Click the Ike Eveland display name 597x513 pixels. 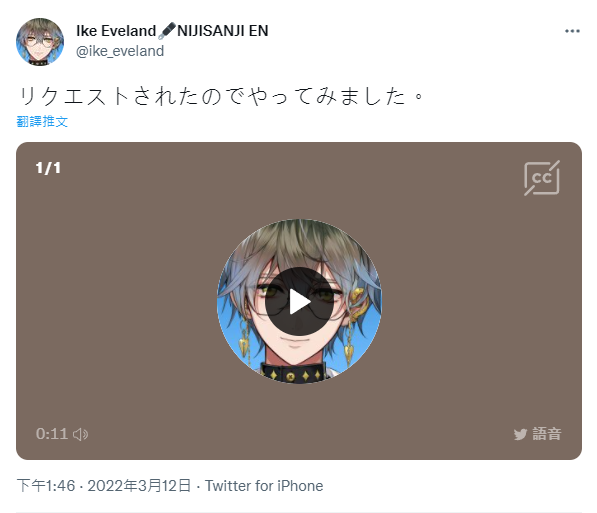tap(116, 31)
